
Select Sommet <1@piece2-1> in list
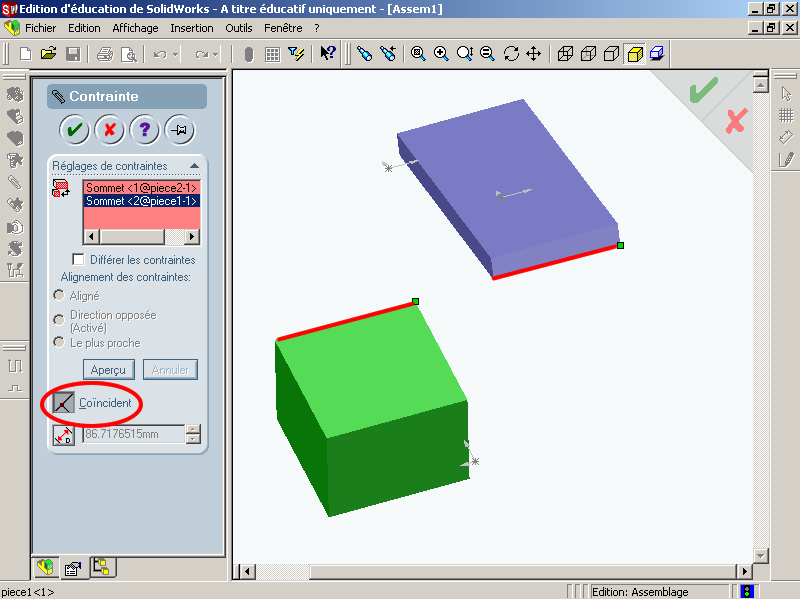pos(141,188)
